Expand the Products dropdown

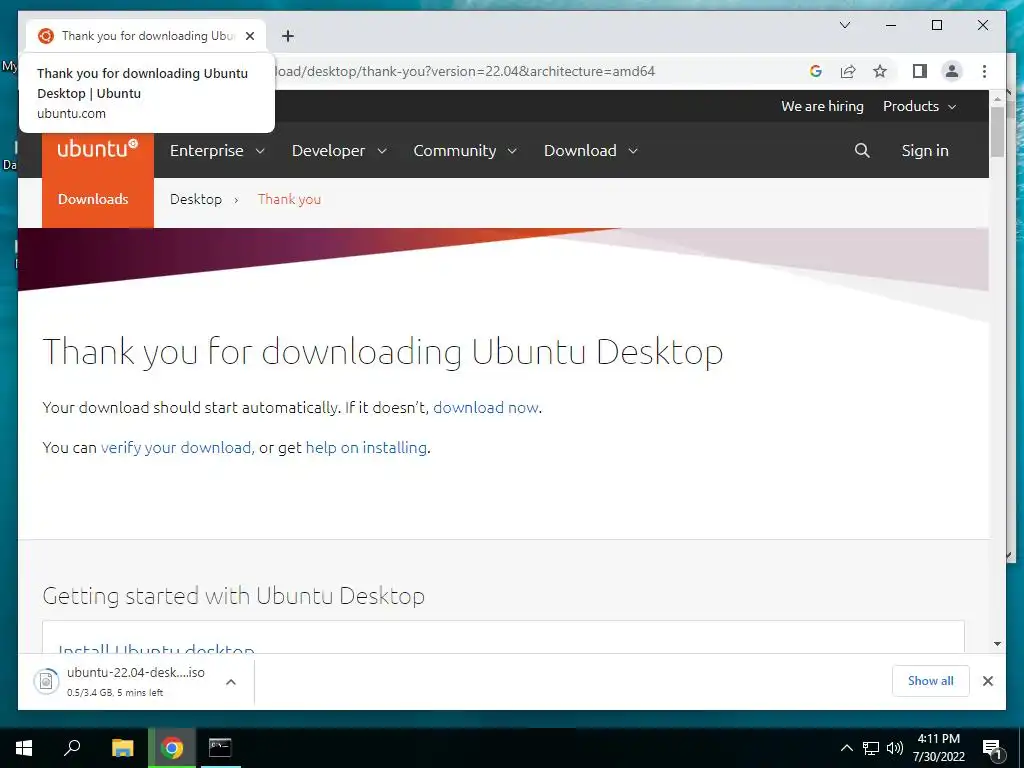click(920, 106)
